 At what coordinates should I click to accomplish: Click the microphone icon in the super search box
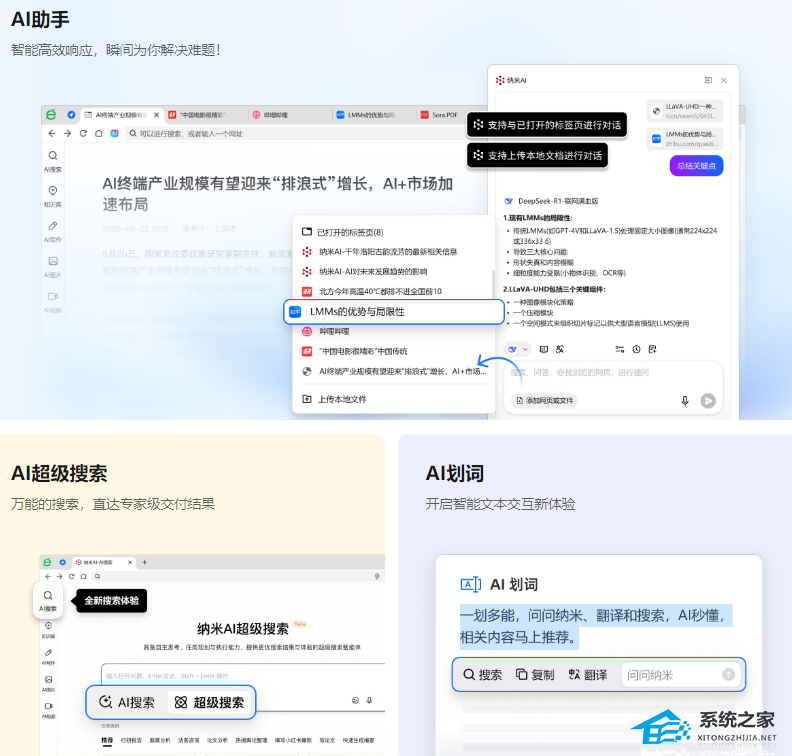click(369, 700)
